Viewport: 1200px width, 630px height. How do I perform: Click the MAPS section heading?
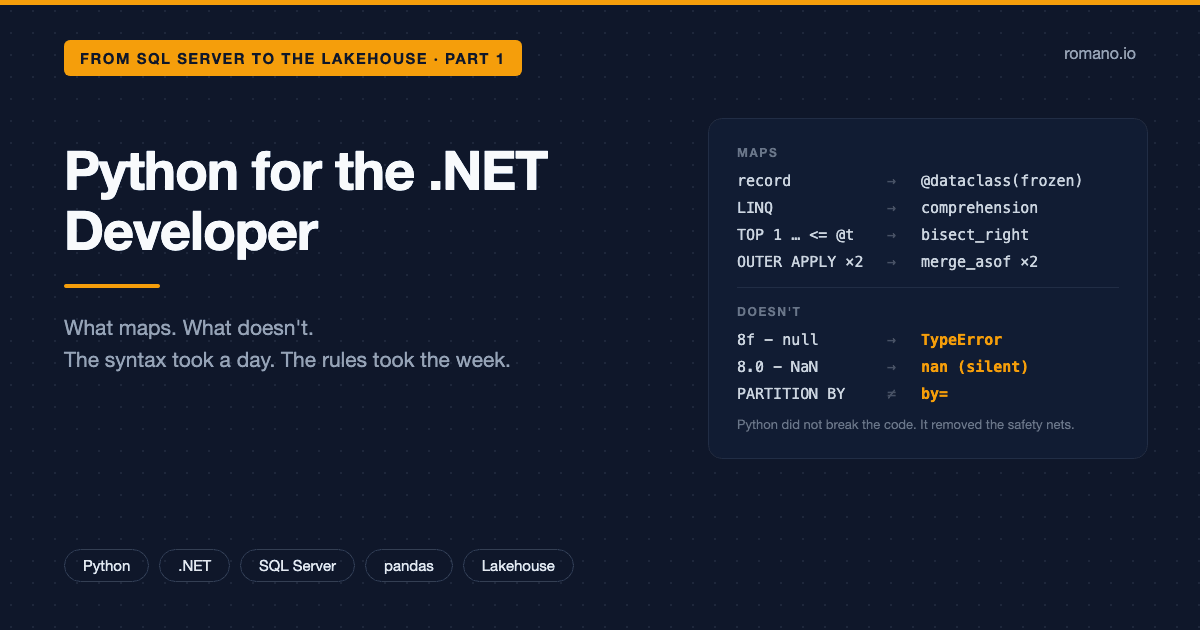tap(757, 153)
